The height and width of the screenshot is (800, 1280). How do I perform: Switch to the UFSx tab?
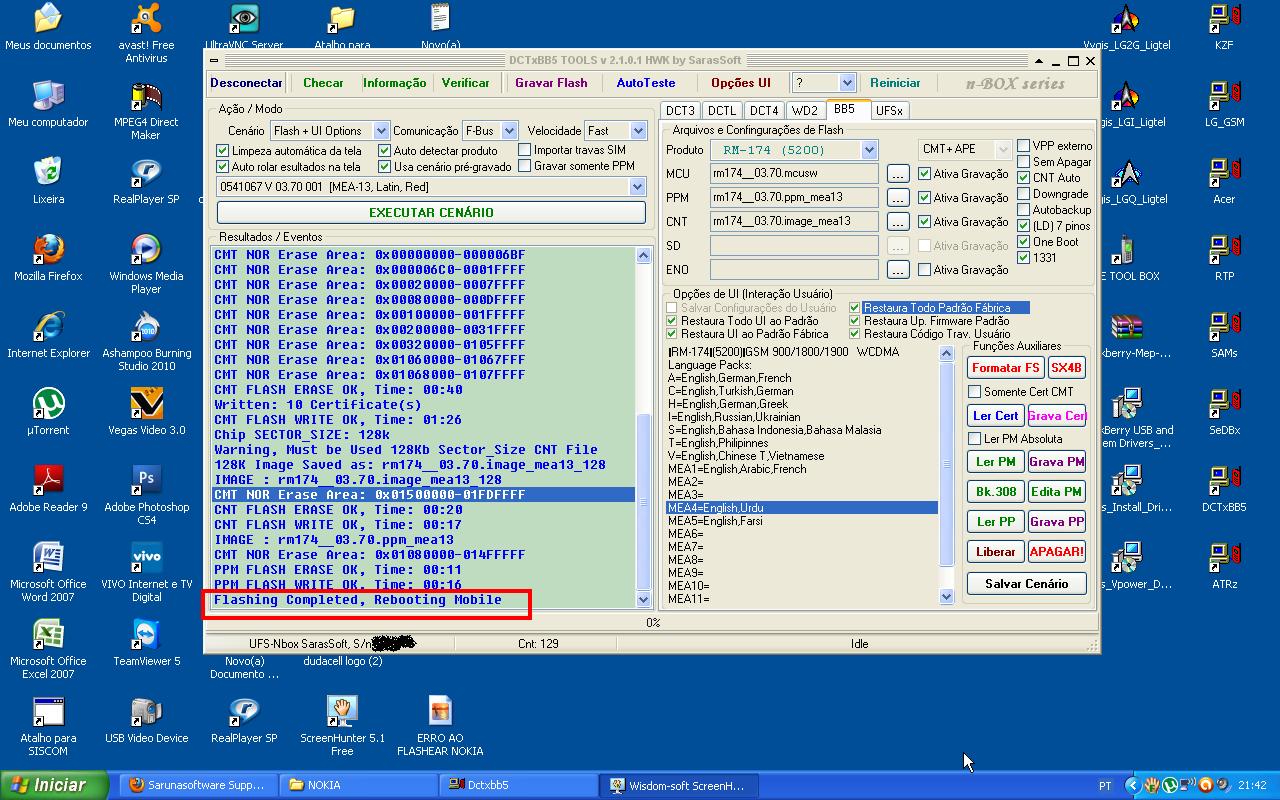tap(889, 111)
